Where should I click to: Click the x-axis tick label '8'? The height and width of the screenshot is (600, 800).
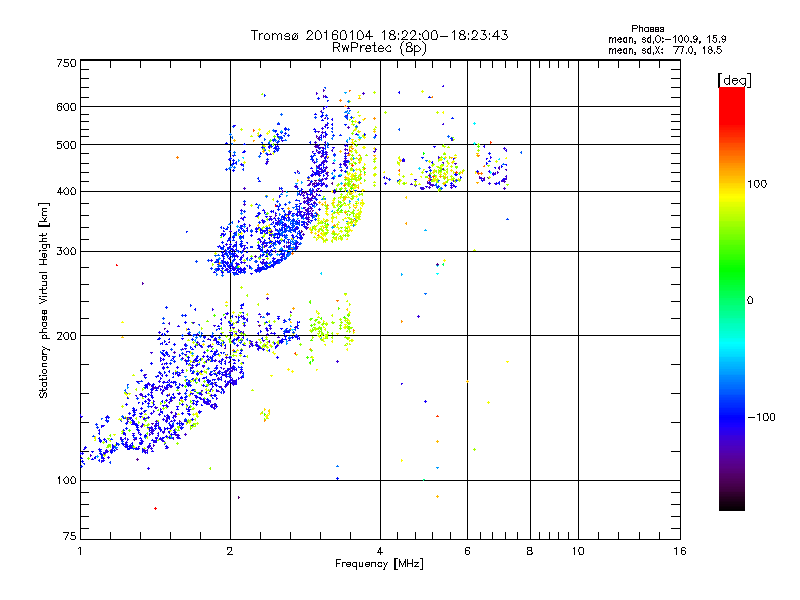pos(530,551)
